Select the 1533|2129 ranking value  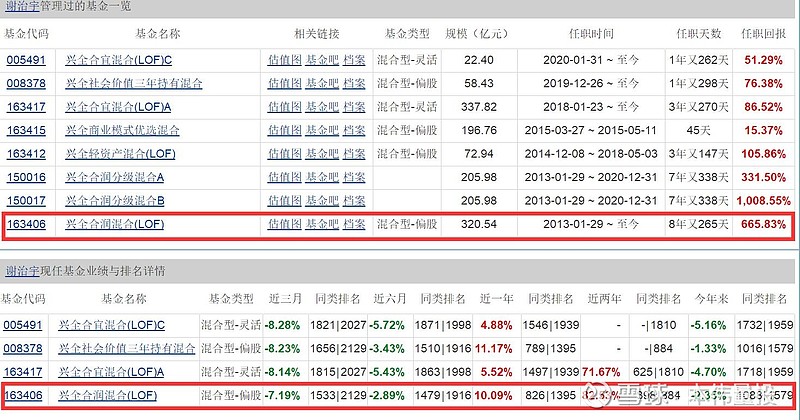click(338, 396)
